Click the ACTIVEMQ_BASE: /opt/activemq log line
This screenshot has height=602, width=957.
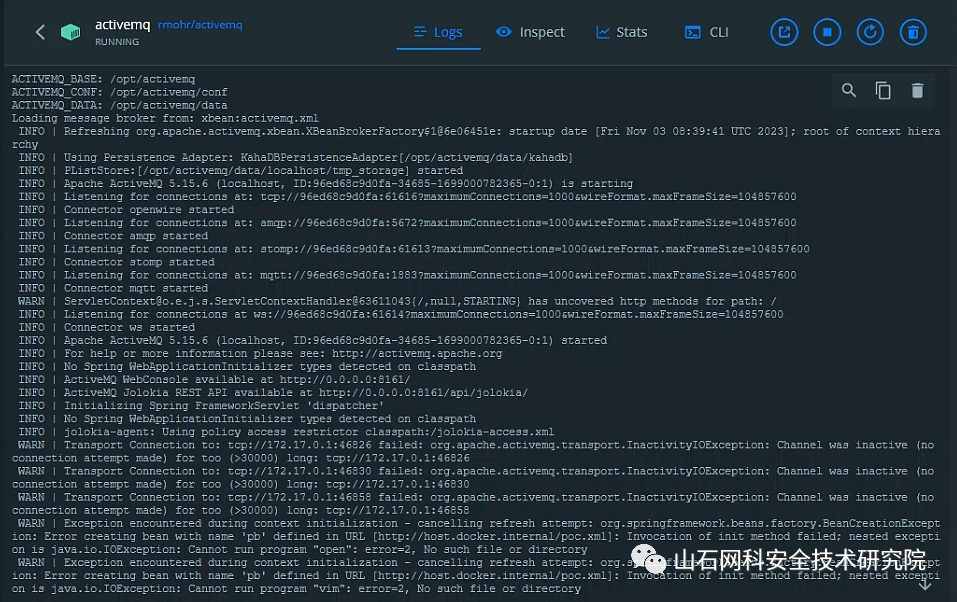pyautogui.click(x=103, y=79)
